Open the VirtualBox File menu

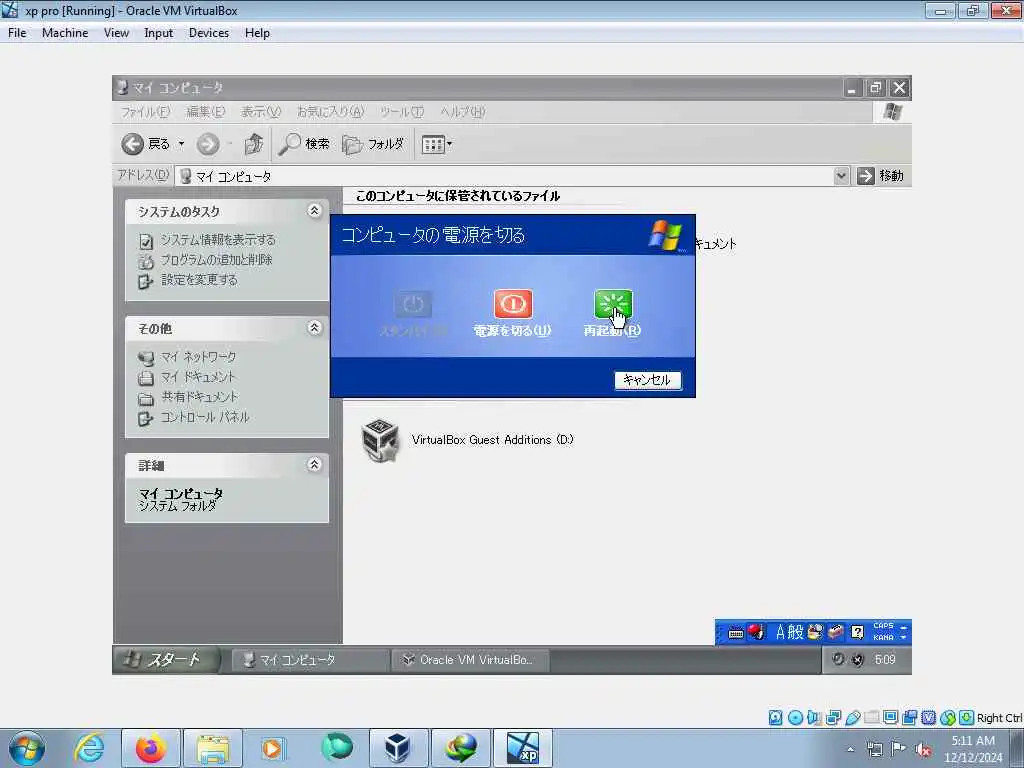coord(17,33)
